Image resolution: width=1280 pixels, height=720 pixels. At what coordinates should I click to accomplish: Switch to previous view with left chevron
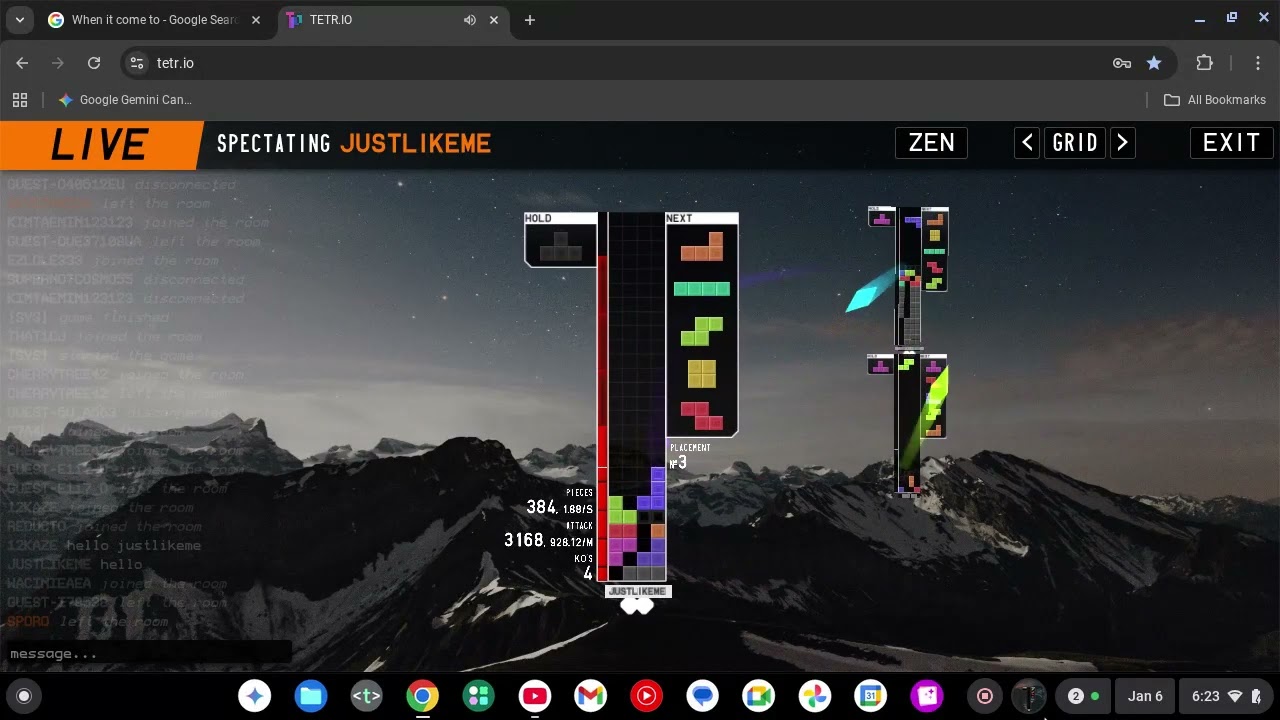click(1027, 143)
